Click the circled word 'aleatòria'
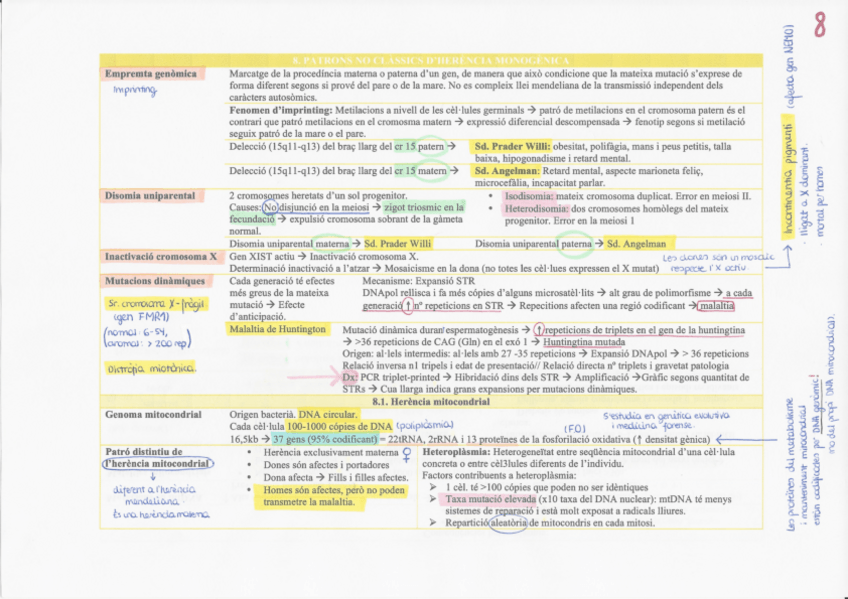 508,523
